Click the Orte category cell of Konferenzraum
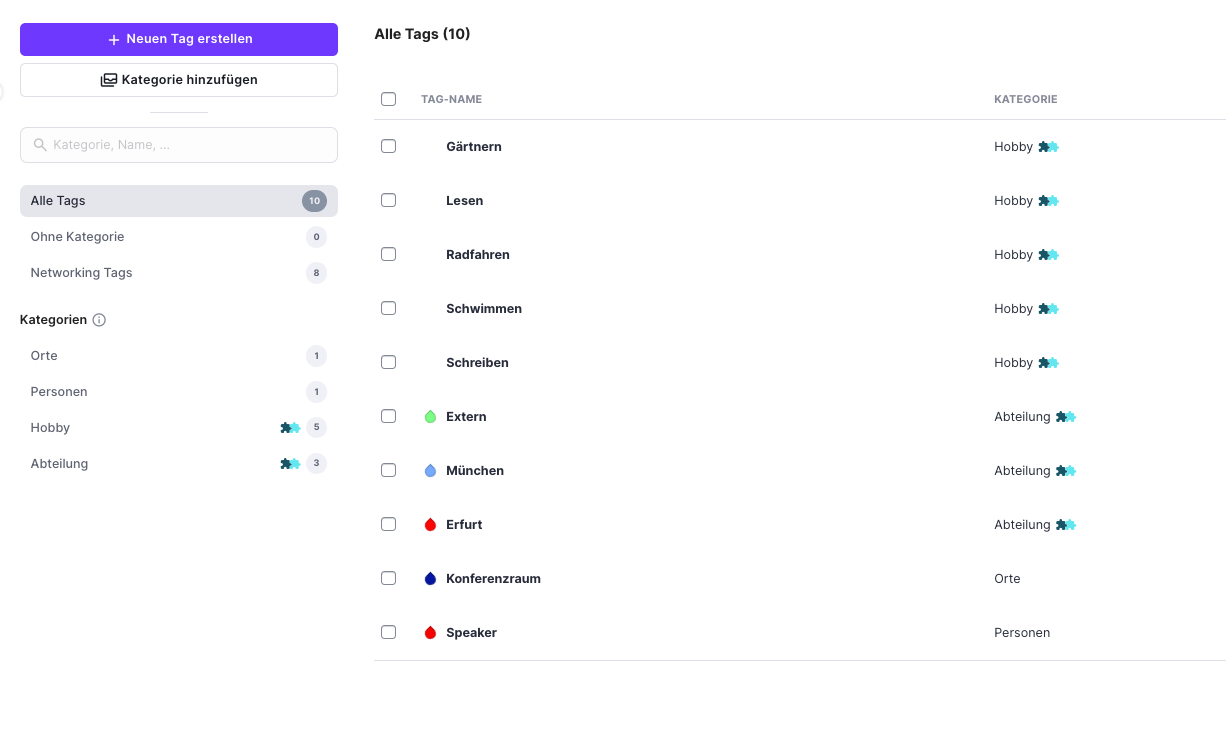Screen dimensions: 1226x729 tap(1007, 579)
